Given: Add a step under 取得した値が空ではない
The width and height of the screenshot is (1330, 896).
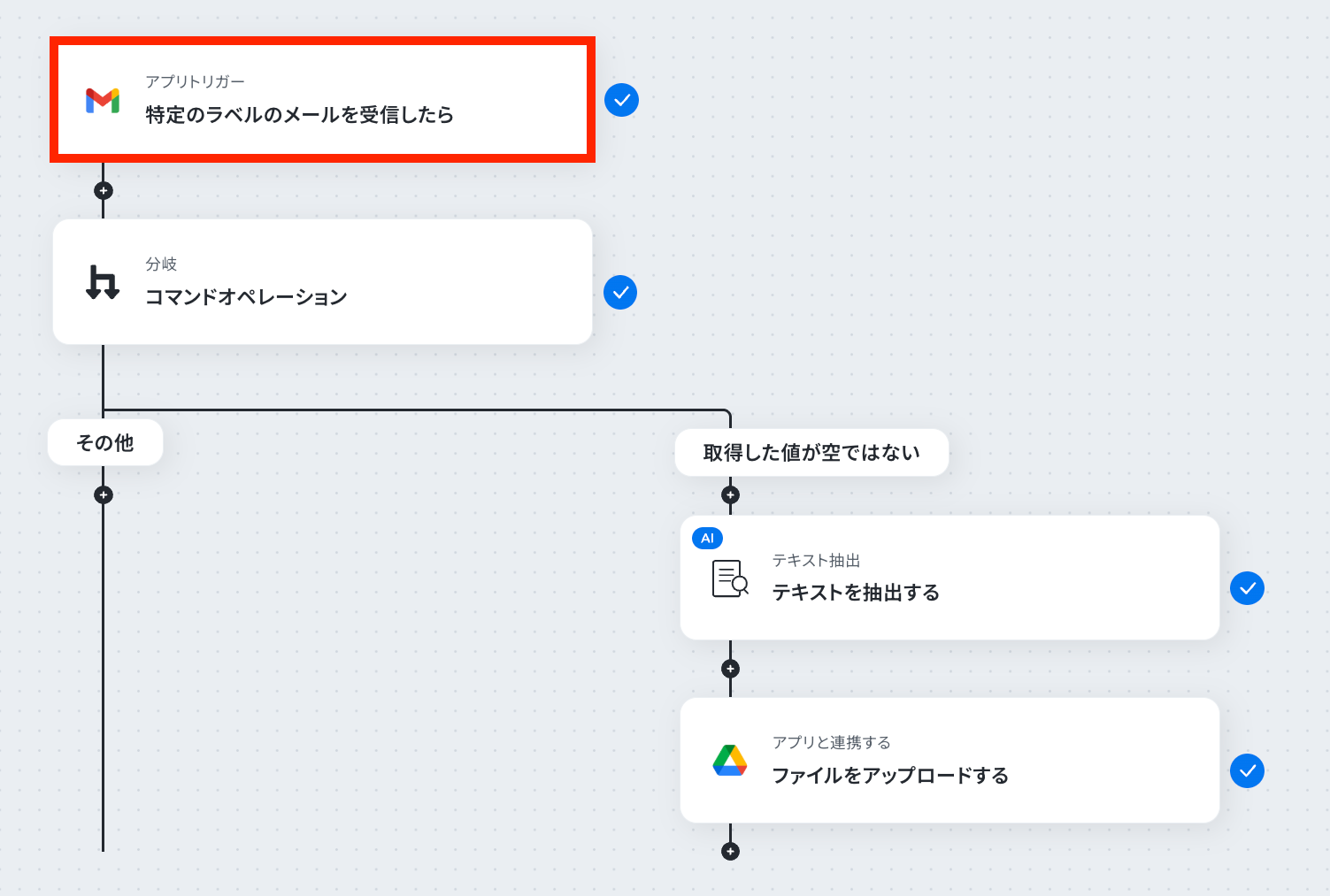Looking at the screenshot, I should 730,494.
